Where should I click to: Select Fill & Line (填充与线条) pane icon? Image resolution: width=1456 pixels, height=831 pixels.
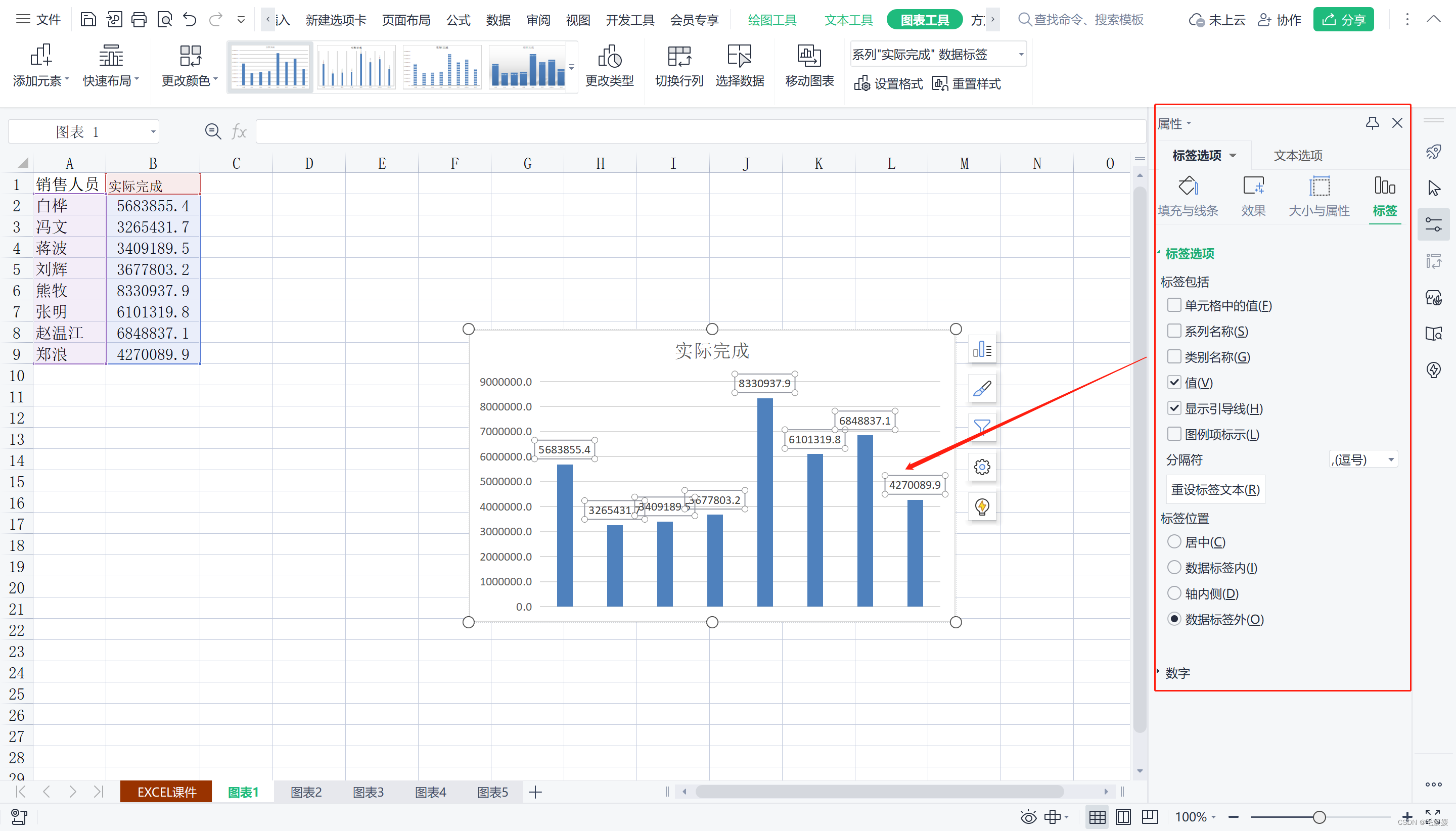coord(1188,196)
